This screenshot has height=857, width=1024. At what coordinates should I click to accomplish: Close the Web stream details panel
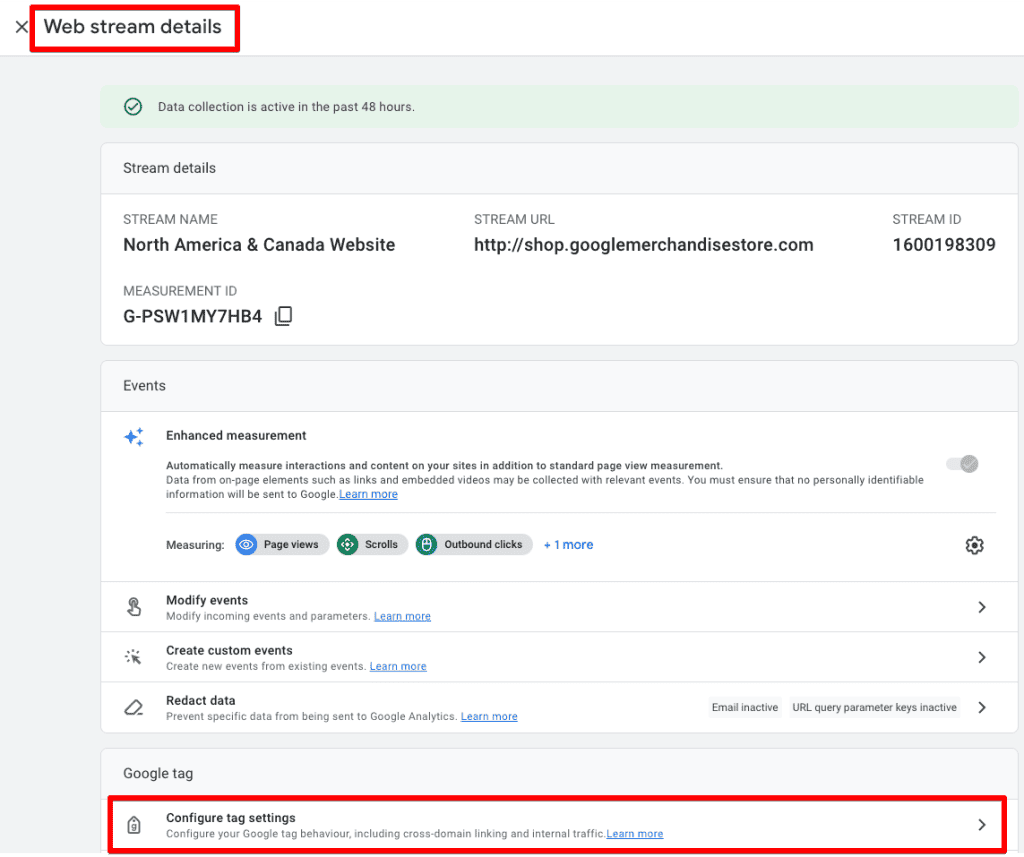[x=22, y=27]
